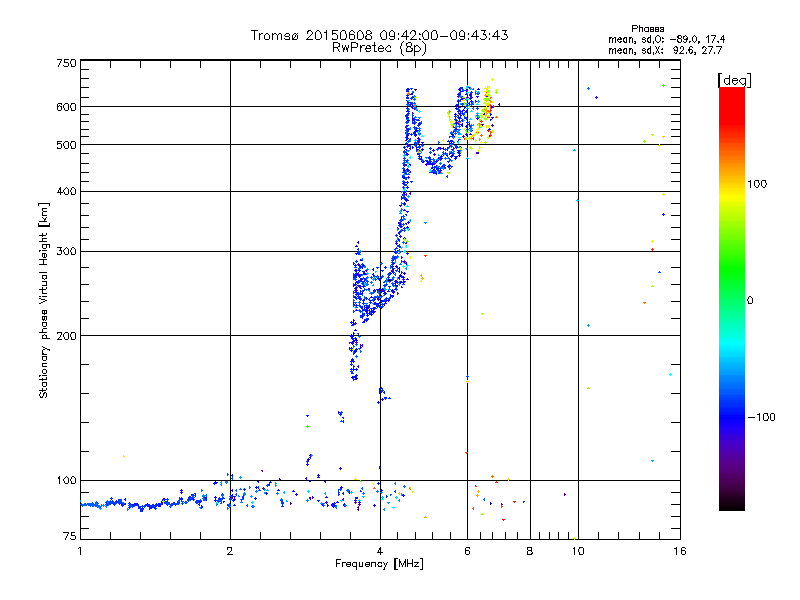Screen dimensions: 800x600
Task: Click the subtitle 'RwPretec (8p)'
Action: click(379, 48)
